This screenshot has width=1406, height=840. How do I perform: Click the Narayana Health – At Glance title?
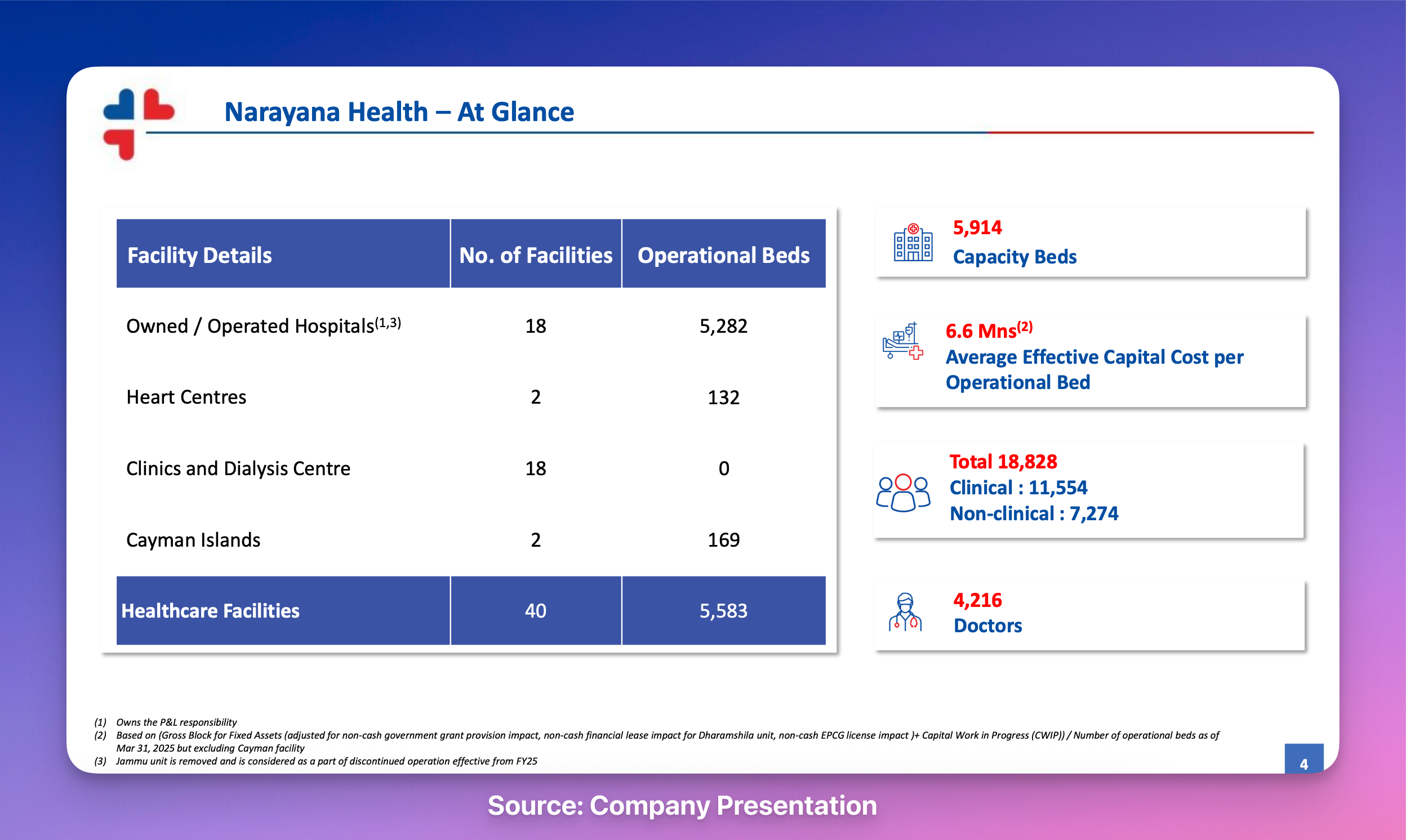pos(399,112)
